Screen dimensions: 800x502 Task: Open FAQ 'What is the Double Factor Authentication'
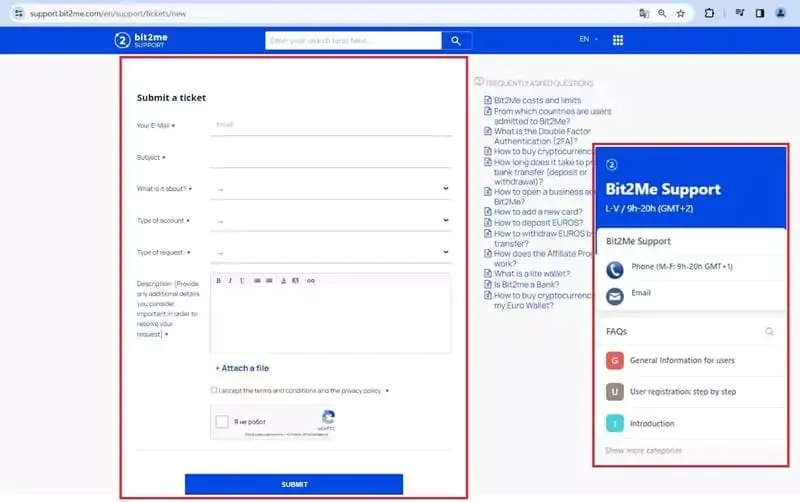[x=542, y=136]
